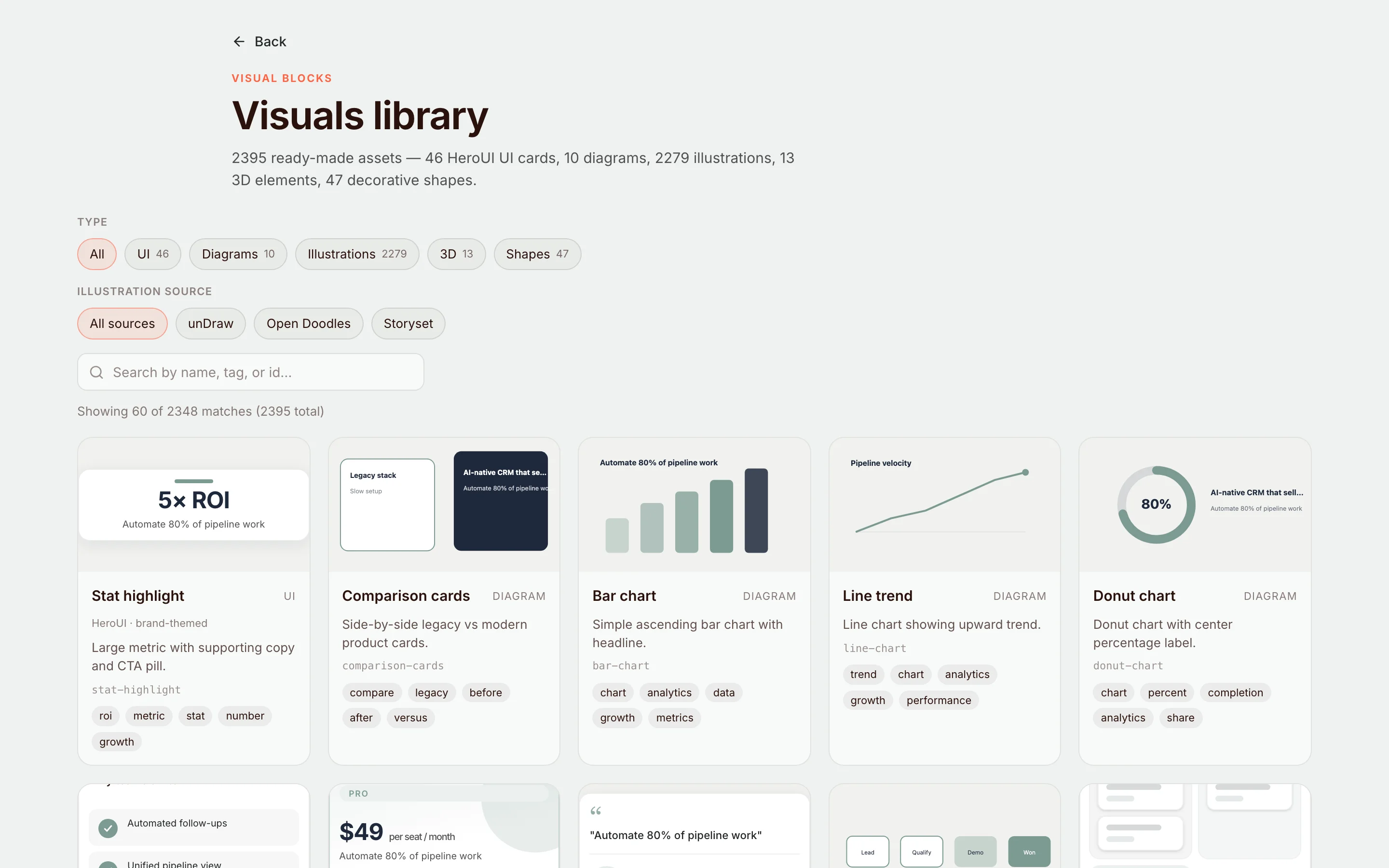Click the completion tag
This screenshot has height=868, width=1389.
[1235, 692]
